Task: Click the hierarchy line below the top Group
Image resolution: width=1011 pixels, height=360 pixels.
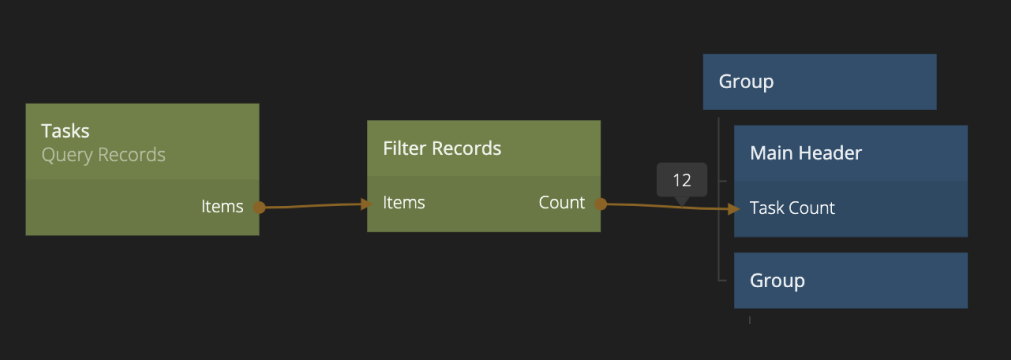Action: coord(718,199)
